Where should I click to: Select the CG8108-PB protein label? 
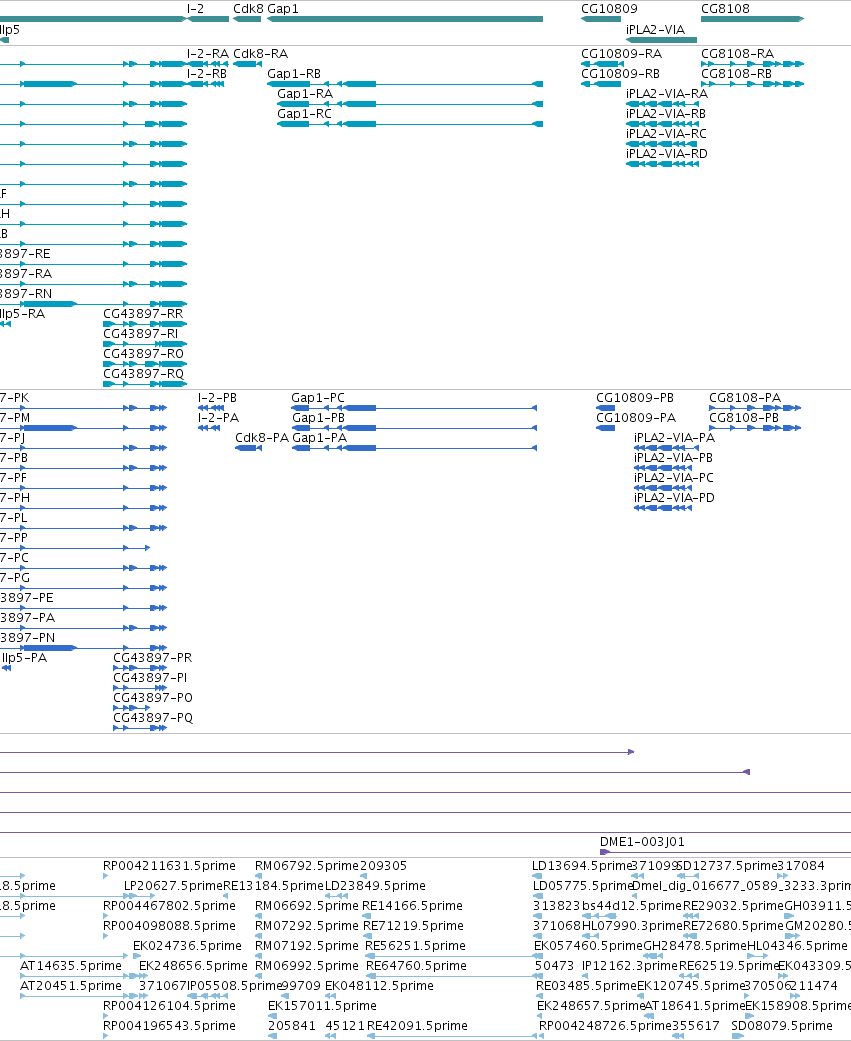point(744,418)
